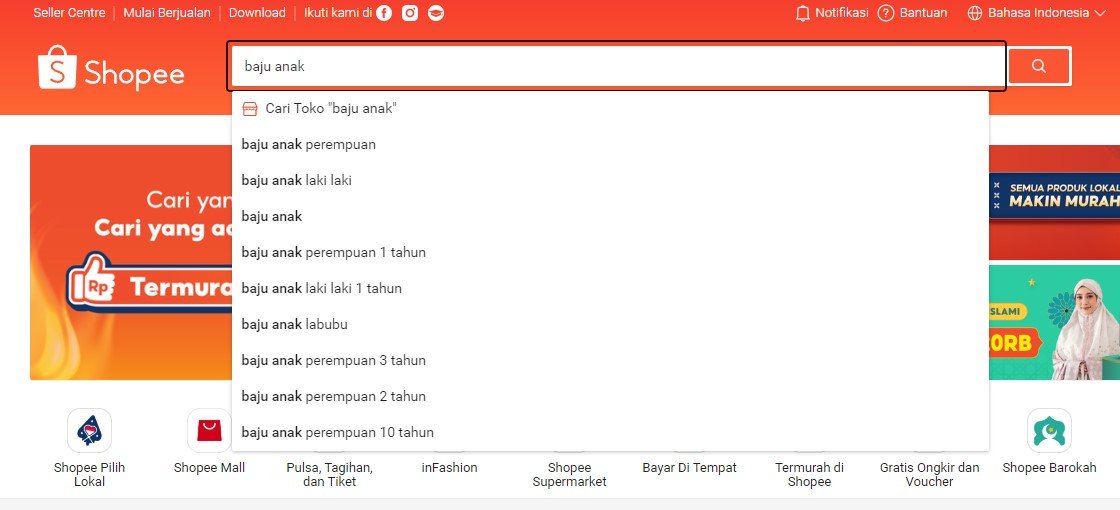
Task: Click the orange search magnifier button
Action: 1039,66
